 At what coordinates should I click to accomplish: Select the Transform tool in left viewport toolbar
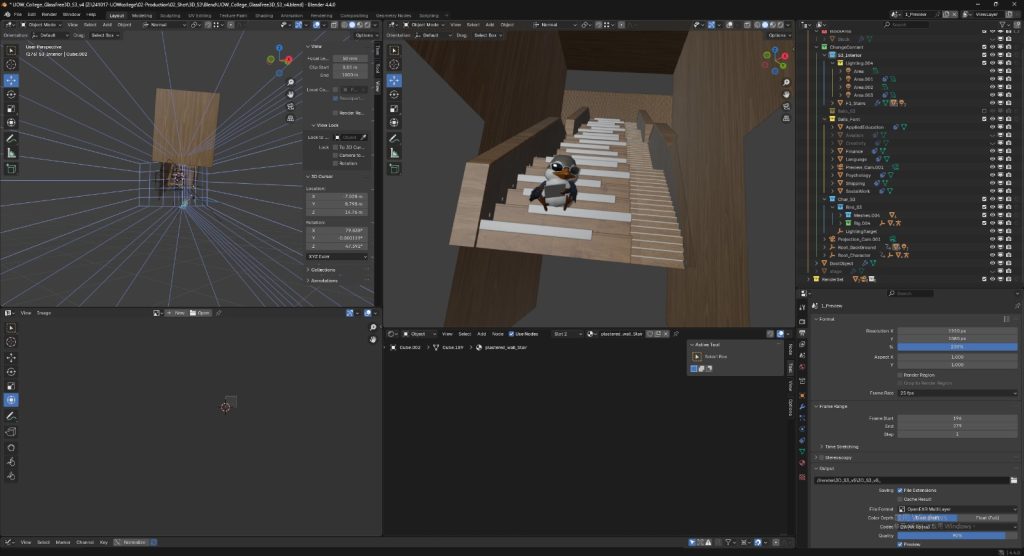pyautogui.click(x=11, y=123)
